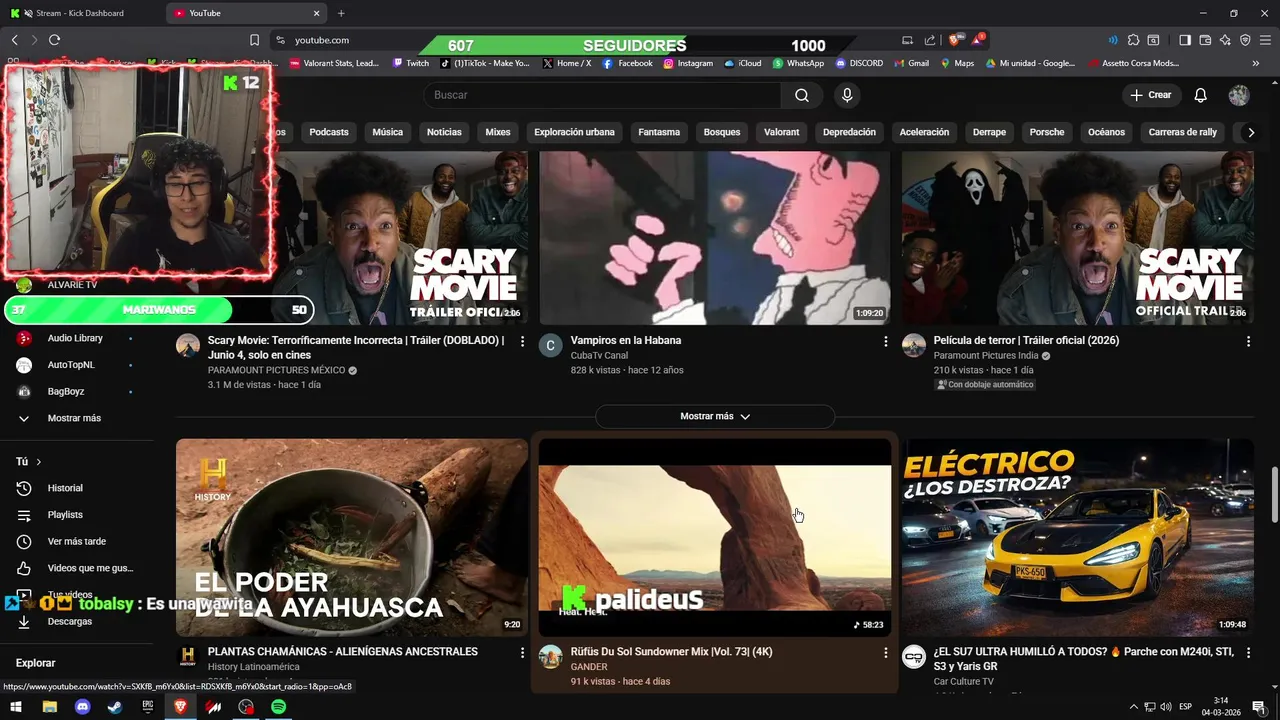Select the Mixes filter chip

point(498,132)
